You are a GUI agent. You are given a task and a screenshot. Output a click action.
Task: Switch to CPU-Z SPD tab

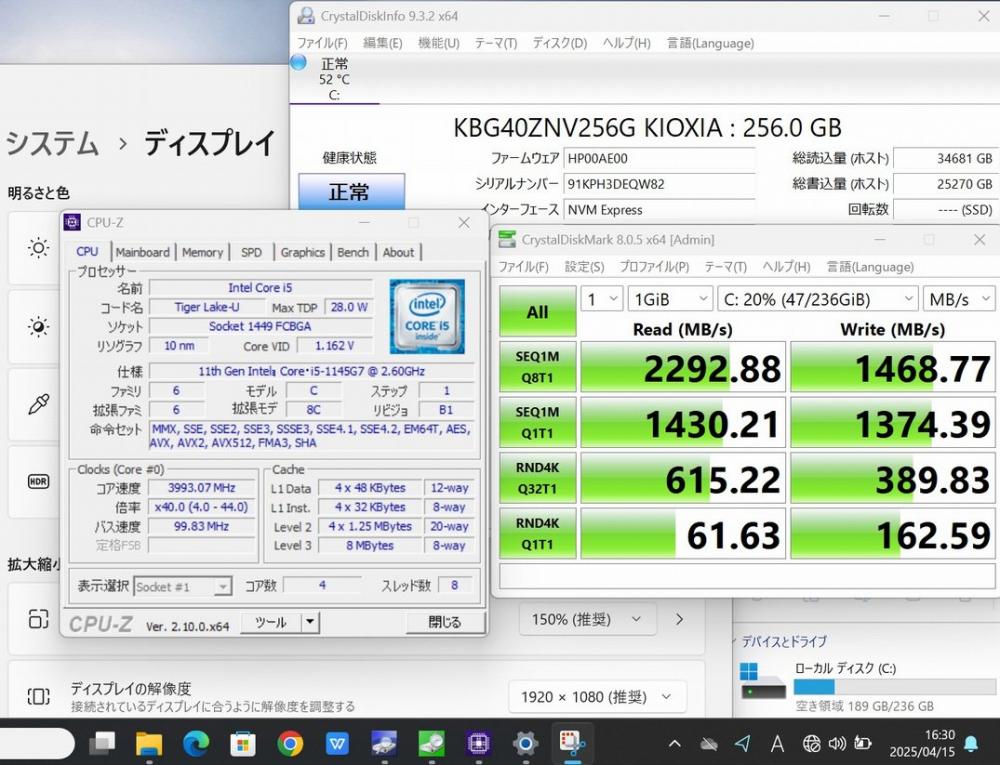[x=251, y=252]
